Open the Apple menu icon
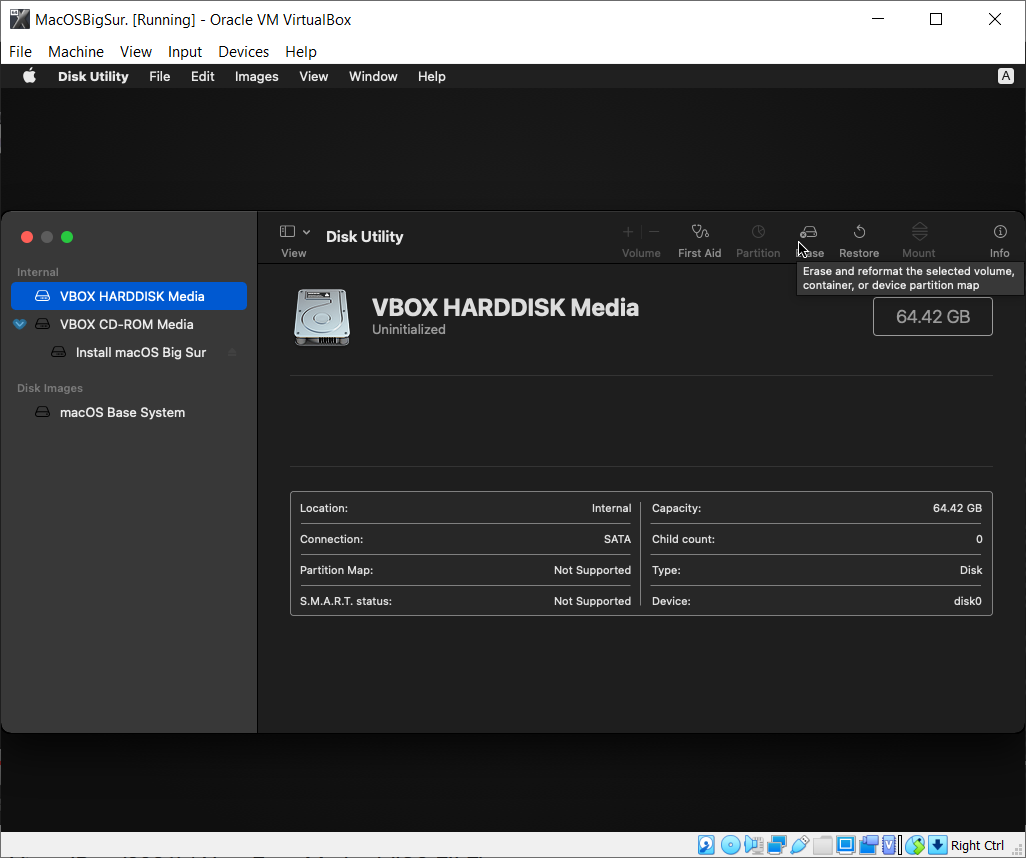1026x858 pixels. [x=29, y=76]
